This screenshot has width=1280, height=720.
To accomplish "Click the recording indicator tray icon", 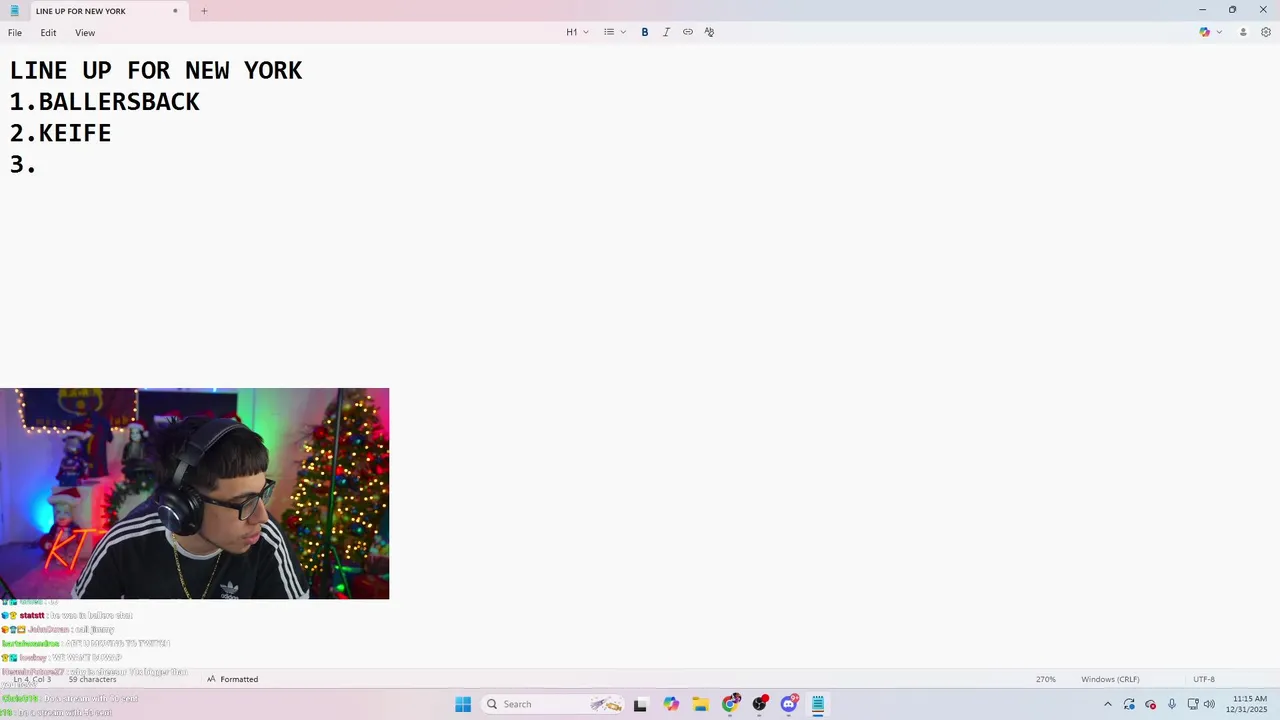I will click(x=1151, y=704).
